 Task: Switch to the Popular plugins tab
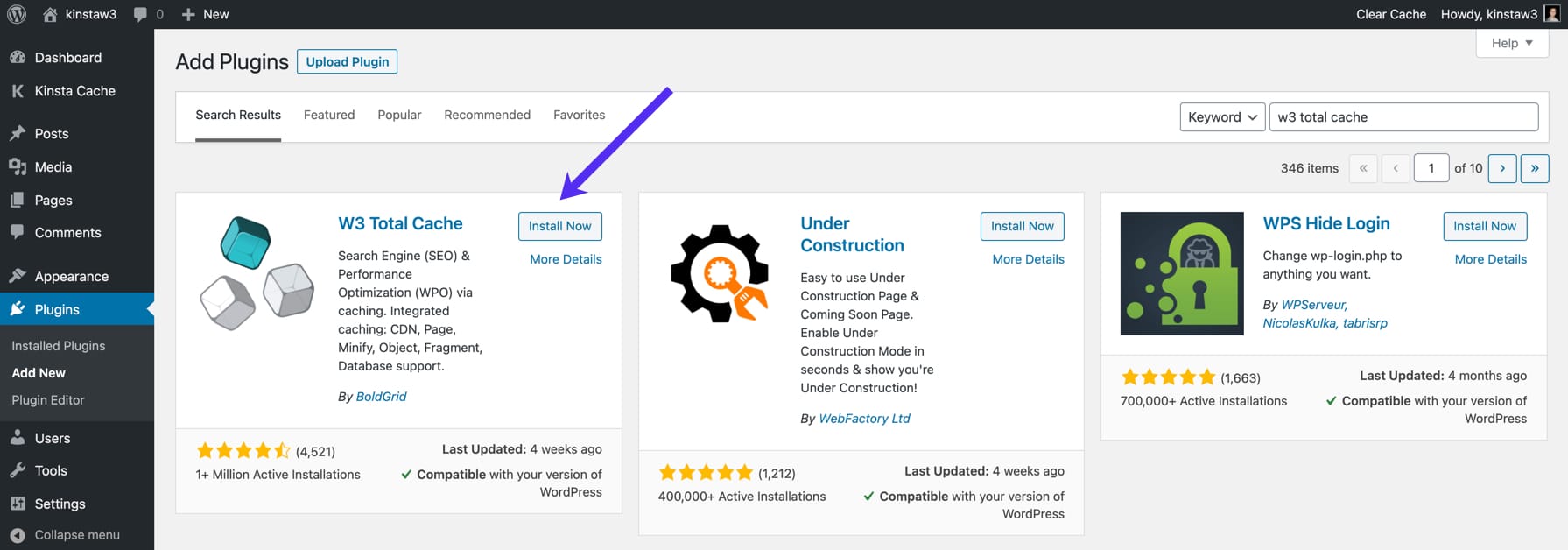click(399, 115)
